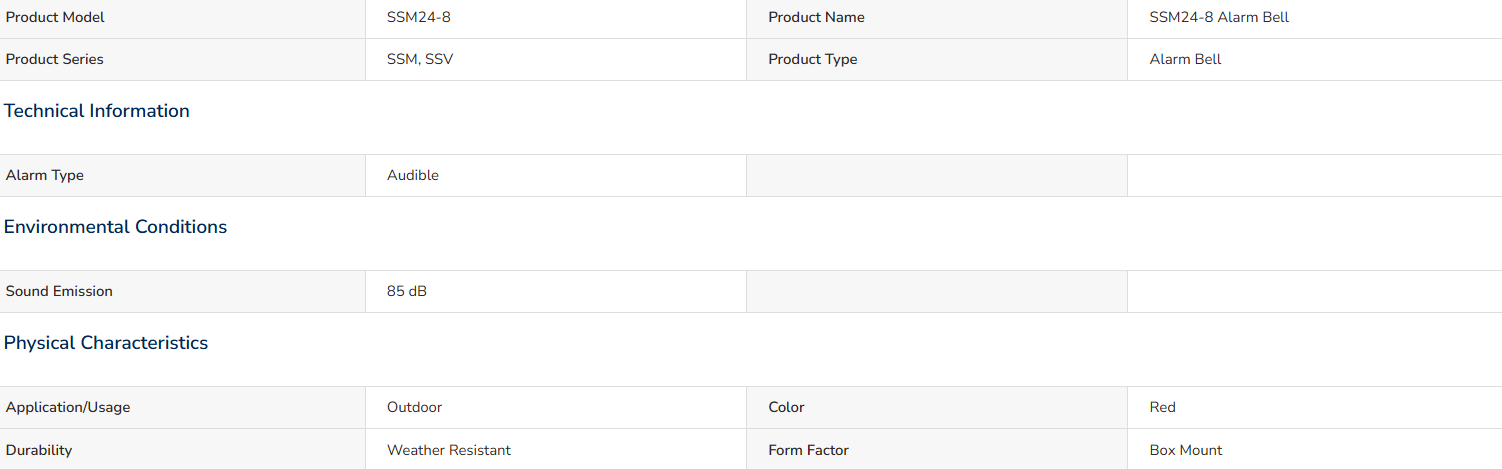
Task: Click the Product Type label
Action: click(812, 59)
